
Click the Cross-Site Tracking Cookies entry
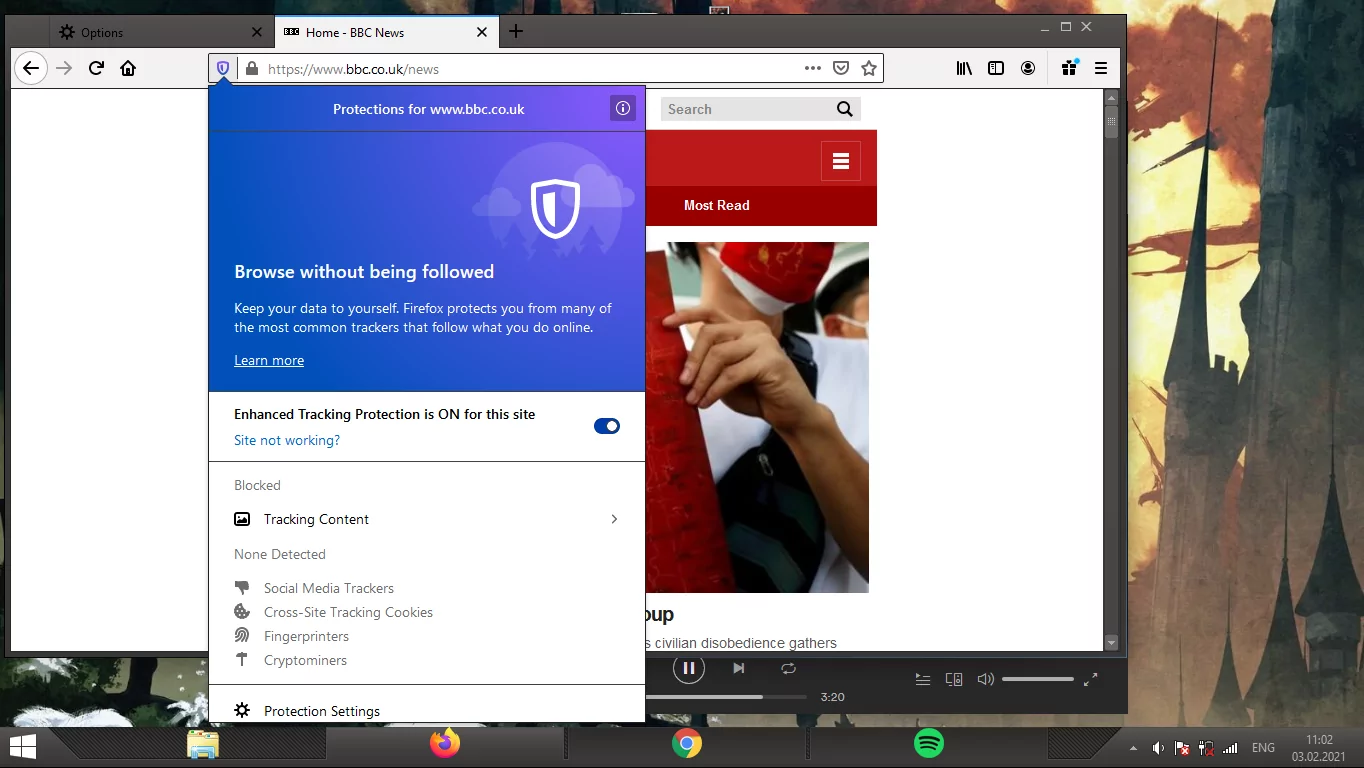(x=348, y=612)
